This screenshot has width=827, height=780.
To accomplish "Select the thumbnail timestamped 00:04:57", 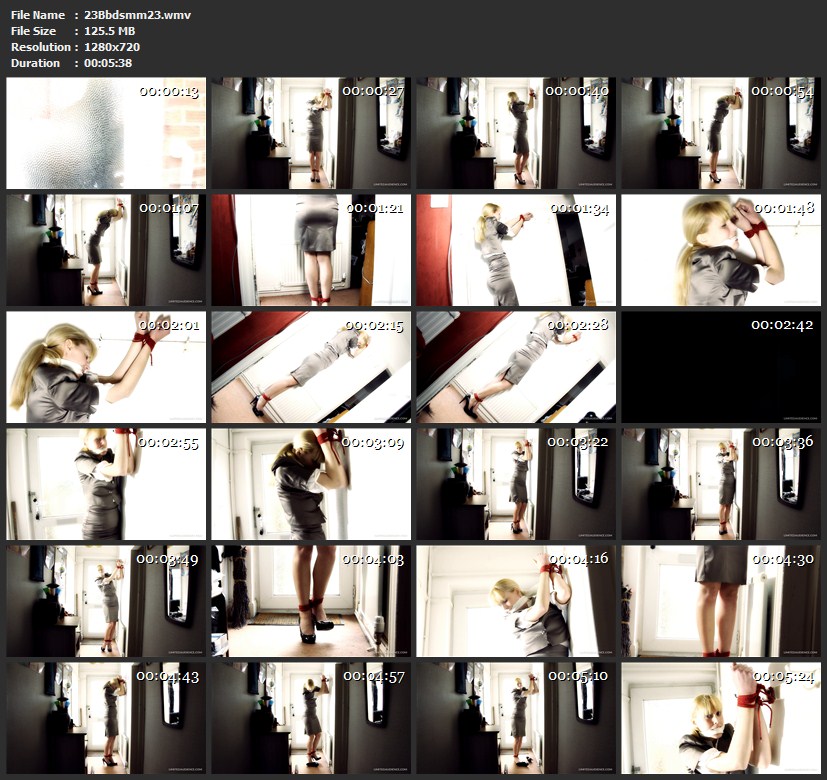I will [311, 718].
